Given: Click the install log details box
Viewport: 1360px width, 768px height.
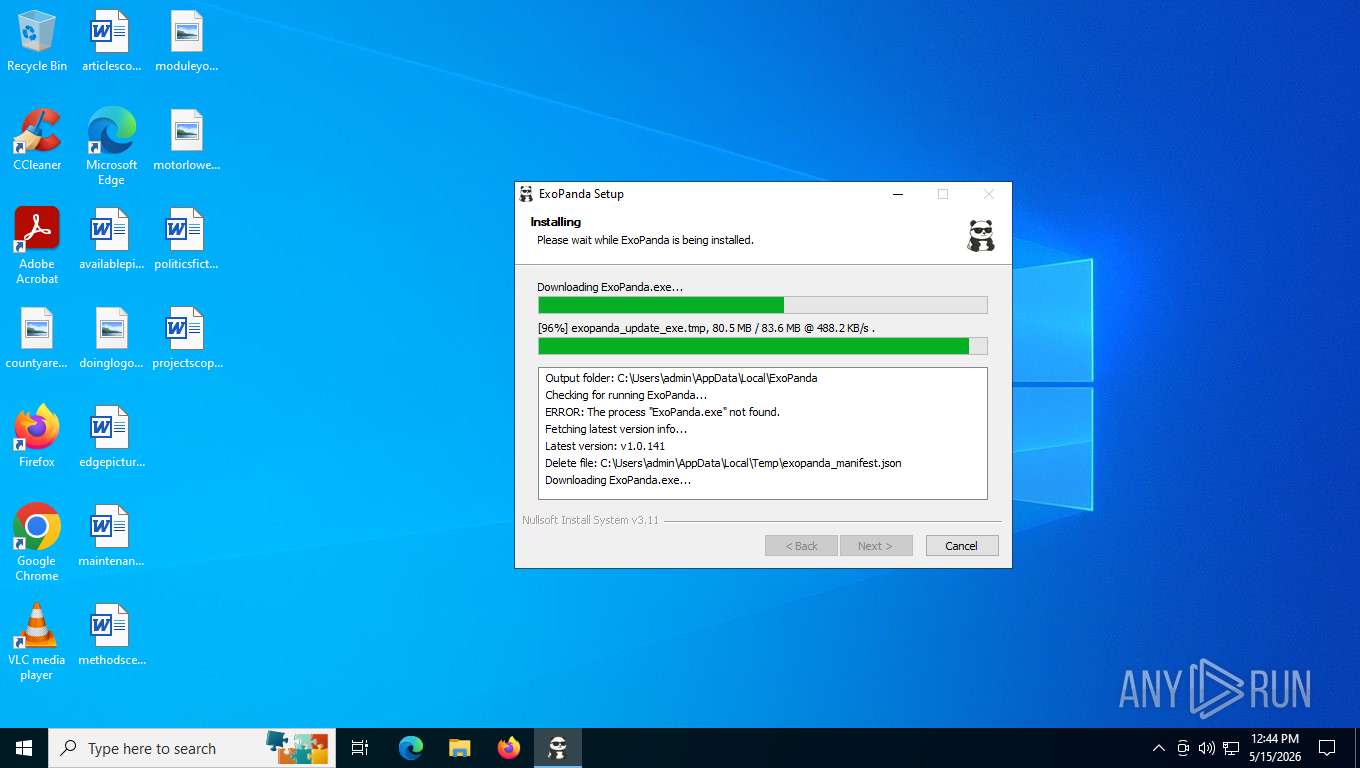Looking at the screenshot, I should (x=762, y=433).
